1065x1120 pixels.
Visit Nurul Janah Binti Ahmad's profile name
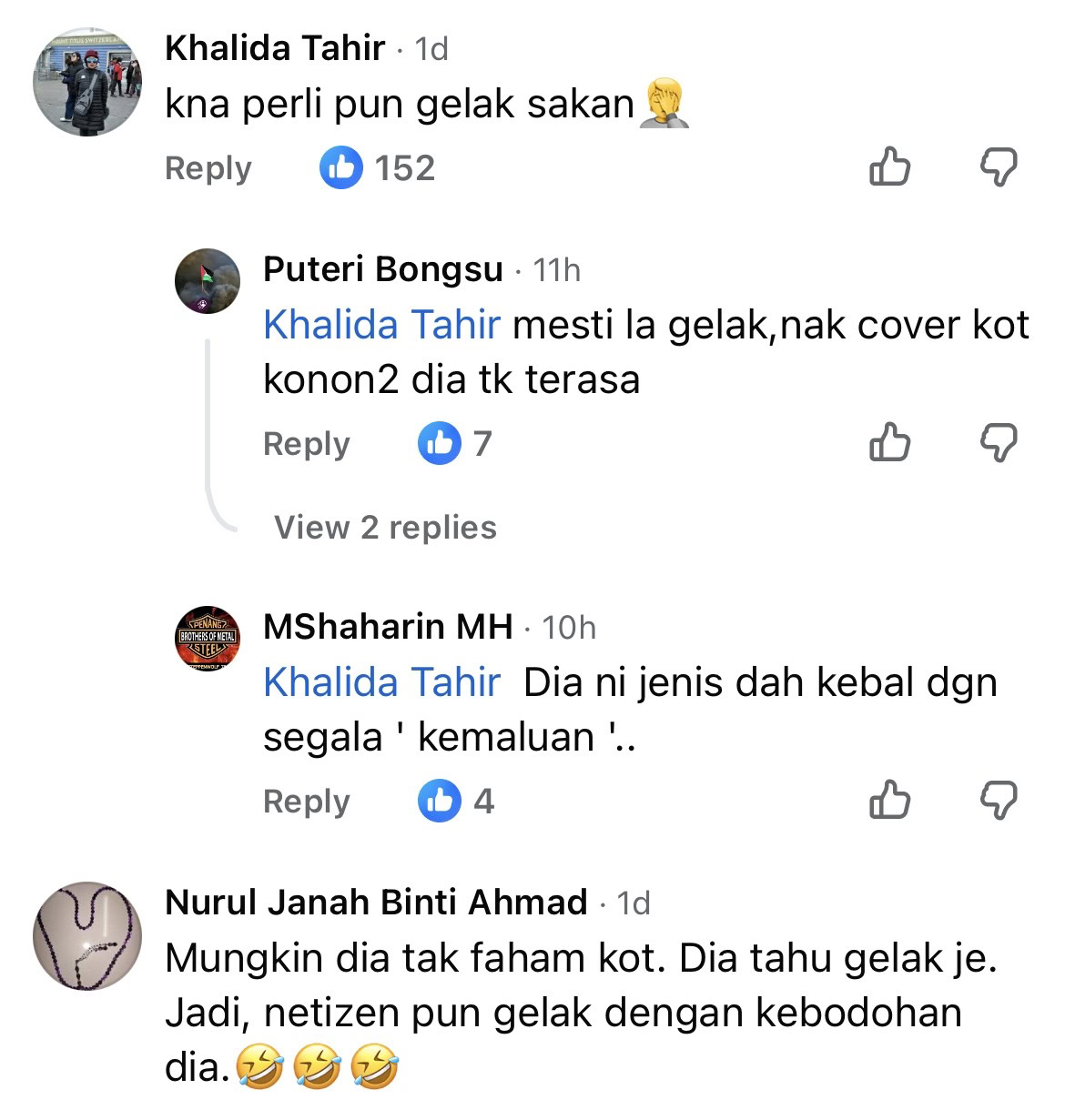(376, 902)
